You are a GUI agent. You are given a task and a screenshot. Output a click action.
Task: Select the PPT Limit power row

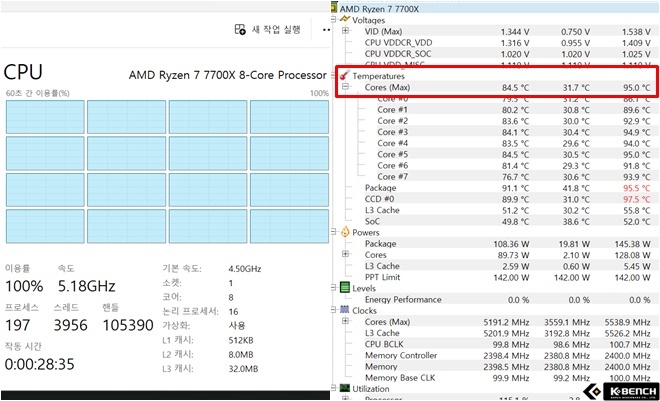[386, 276]
